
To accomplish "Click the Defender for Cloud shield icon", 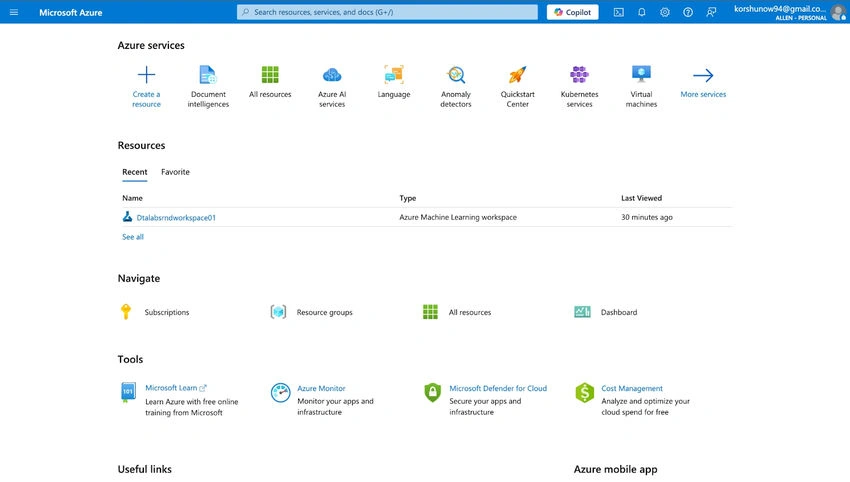I will click(x=433, y=393).
